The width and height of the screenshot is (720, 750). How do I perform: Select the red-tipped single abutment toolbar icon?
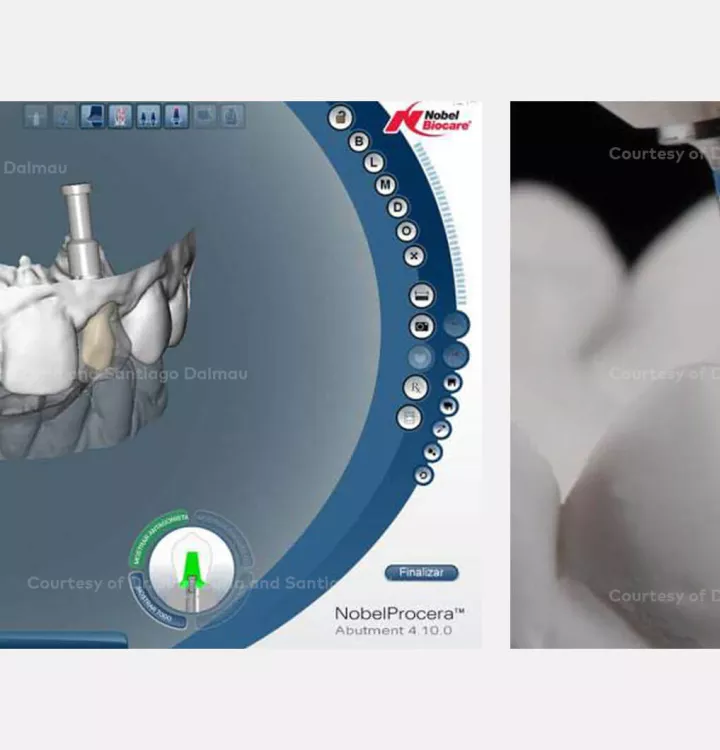point(177,116)
